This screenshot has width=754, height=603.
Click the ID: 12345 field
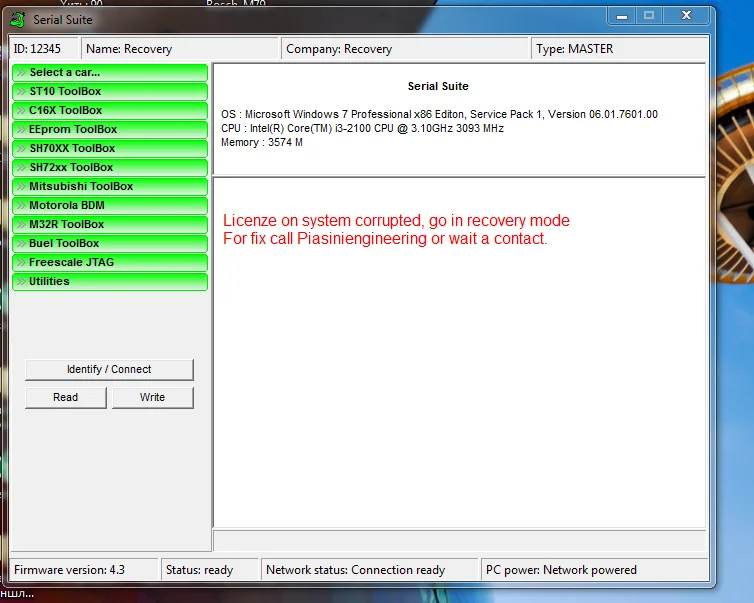click(44, 49)
